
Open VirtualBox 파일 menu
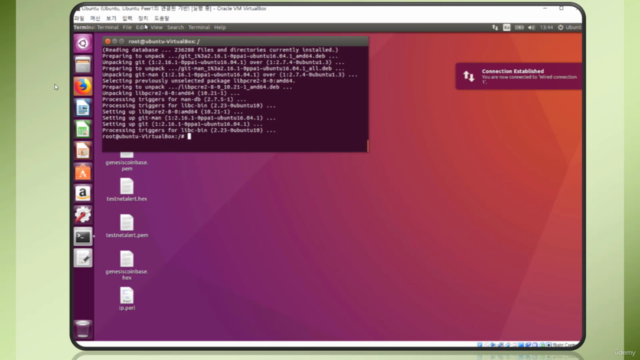point(79,18)
